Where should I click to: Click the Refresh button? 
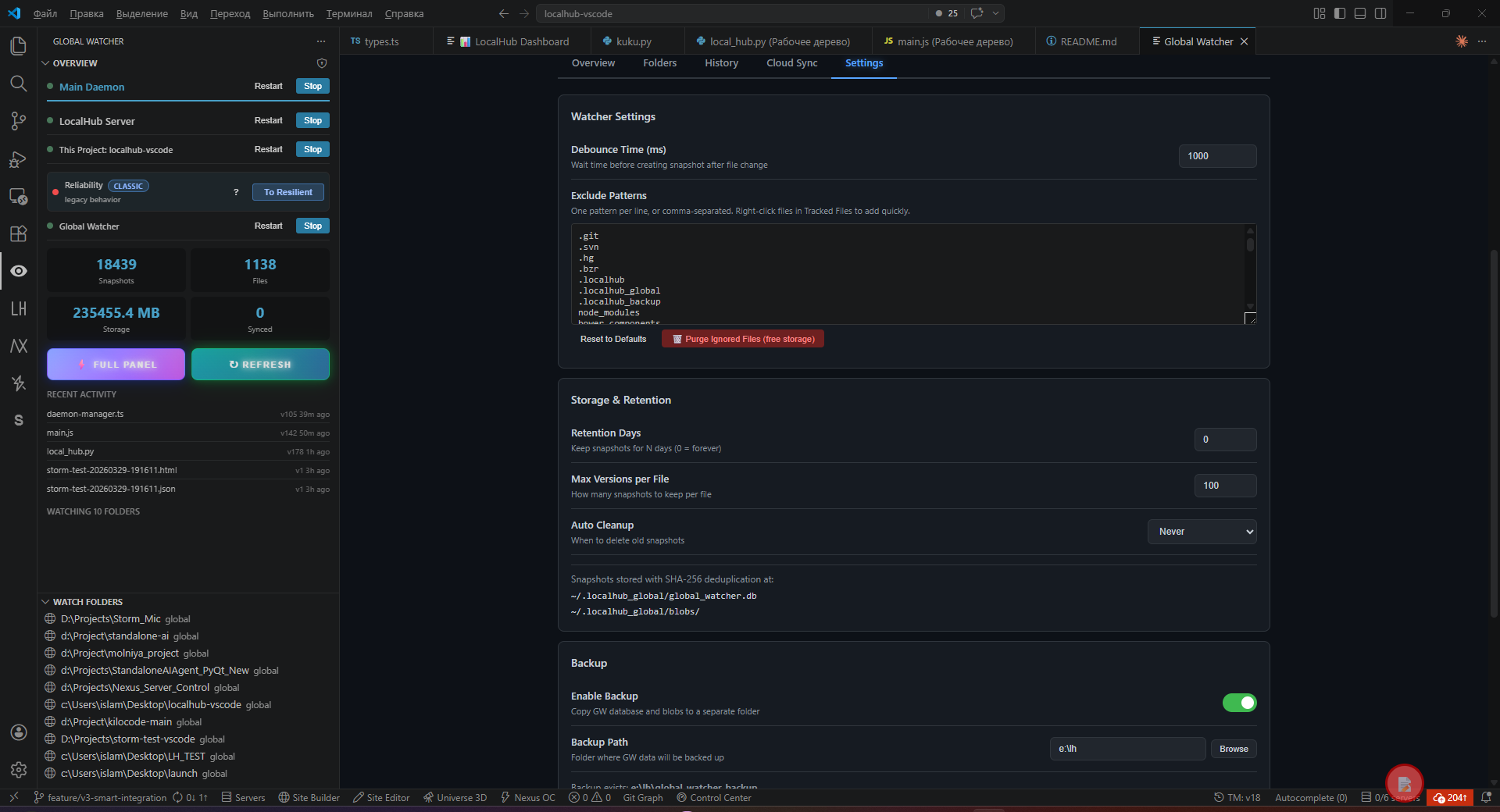260,365
